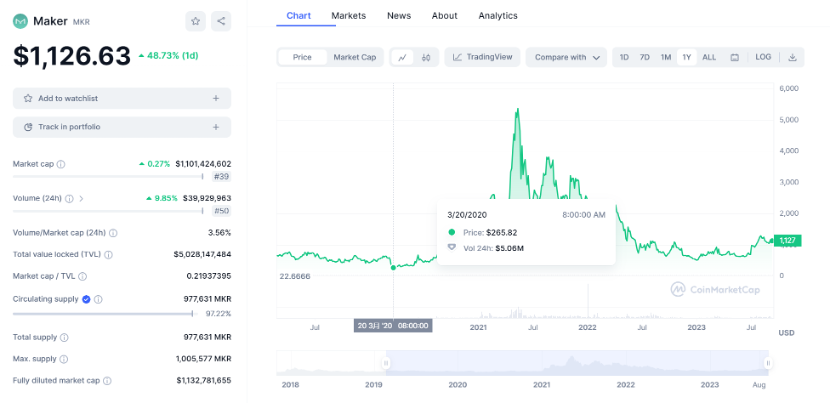Image resolution: width=830 pixels, height=404 pixels.
Task: Open the Markets tab
Action: coord(348,16)
